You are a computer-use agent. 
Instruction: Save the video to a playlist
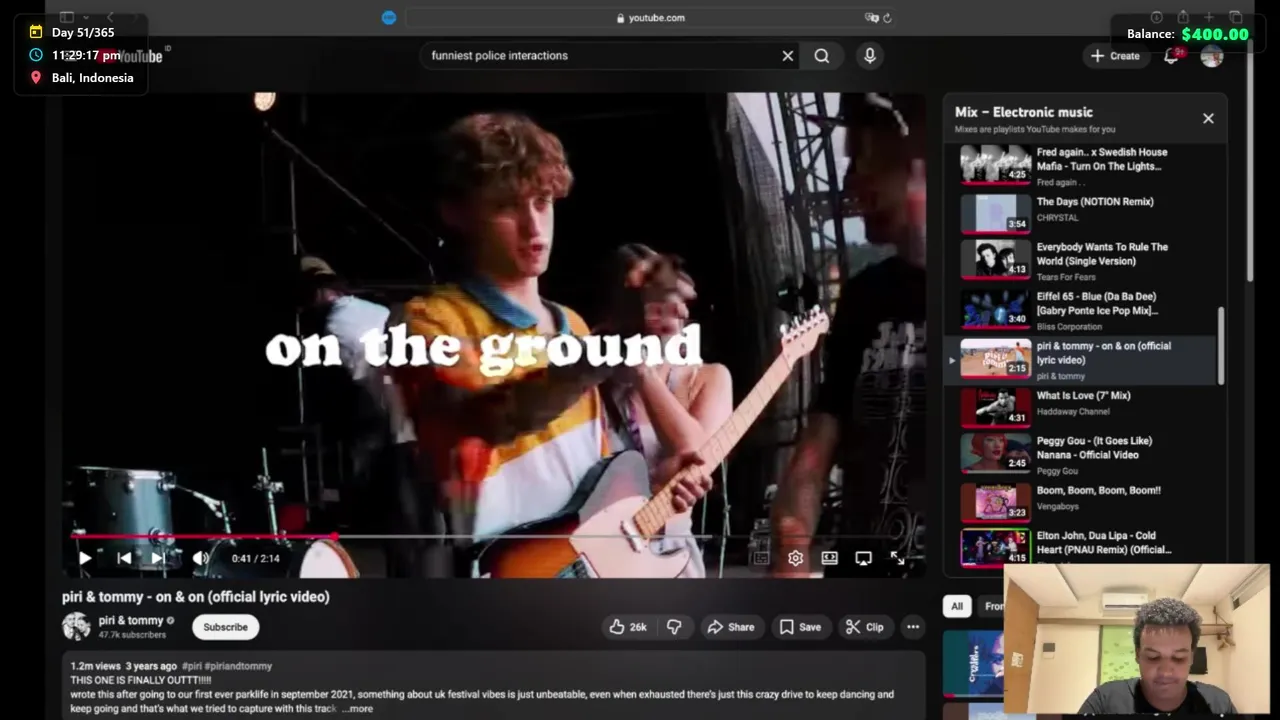tap(800, 627)
